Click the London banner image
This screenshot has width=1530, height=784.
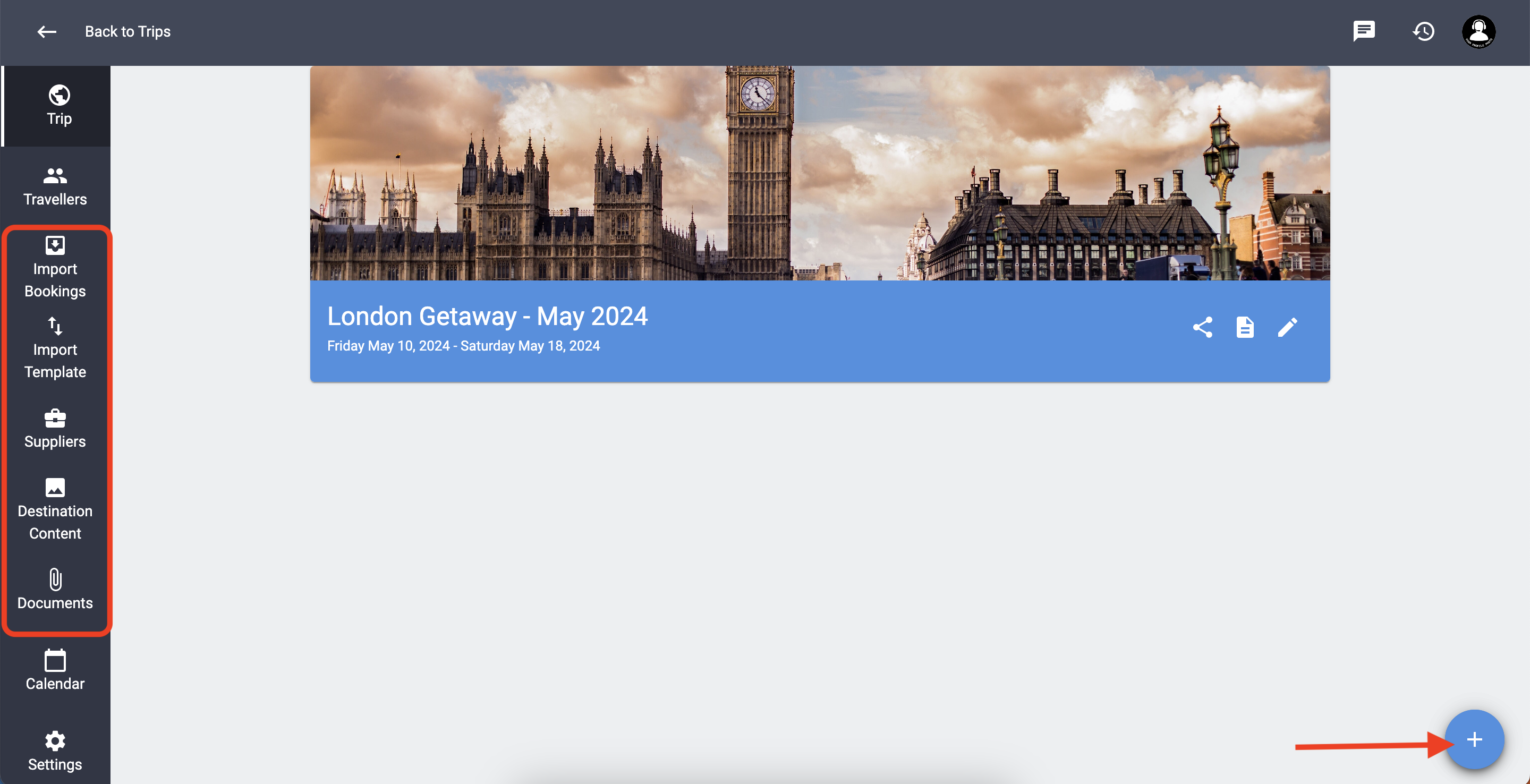point(820,173)
